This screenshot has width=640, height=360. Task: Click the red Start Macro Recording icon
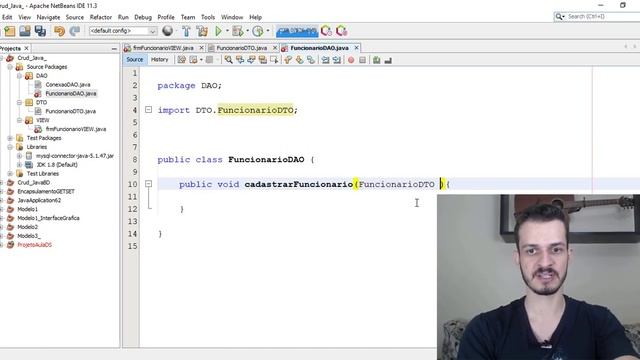pos(351,60)
